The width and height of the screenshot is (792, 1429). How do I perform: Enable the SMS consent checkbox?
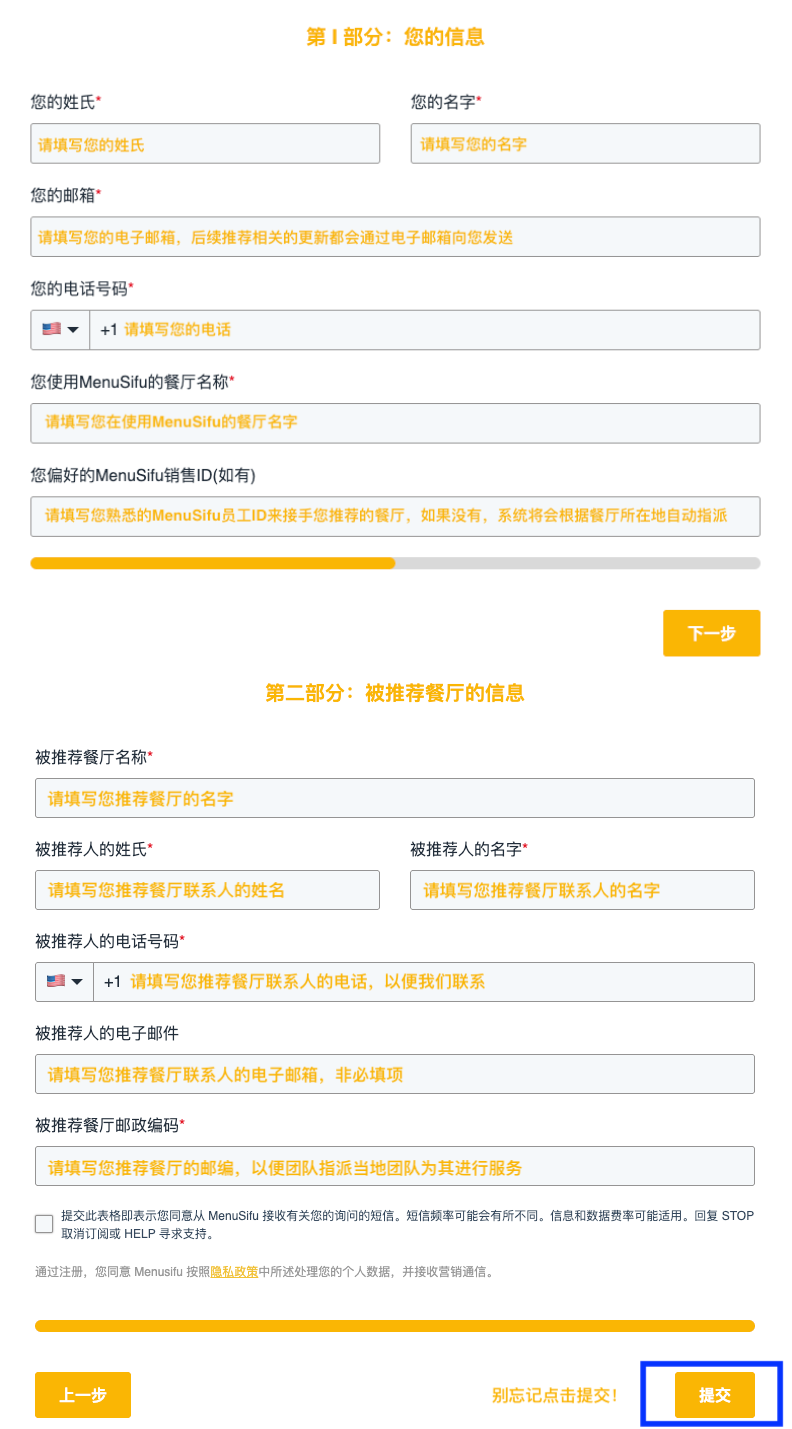[43, 1223]
